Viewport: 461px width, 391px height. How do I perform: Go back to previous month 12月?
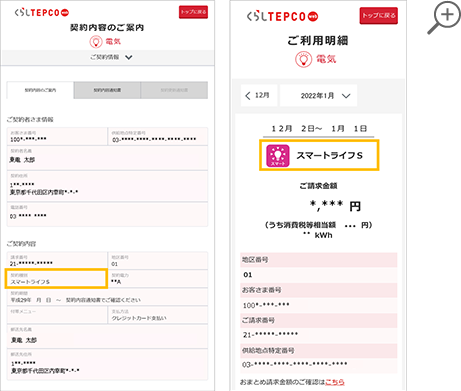pos(259,96)
